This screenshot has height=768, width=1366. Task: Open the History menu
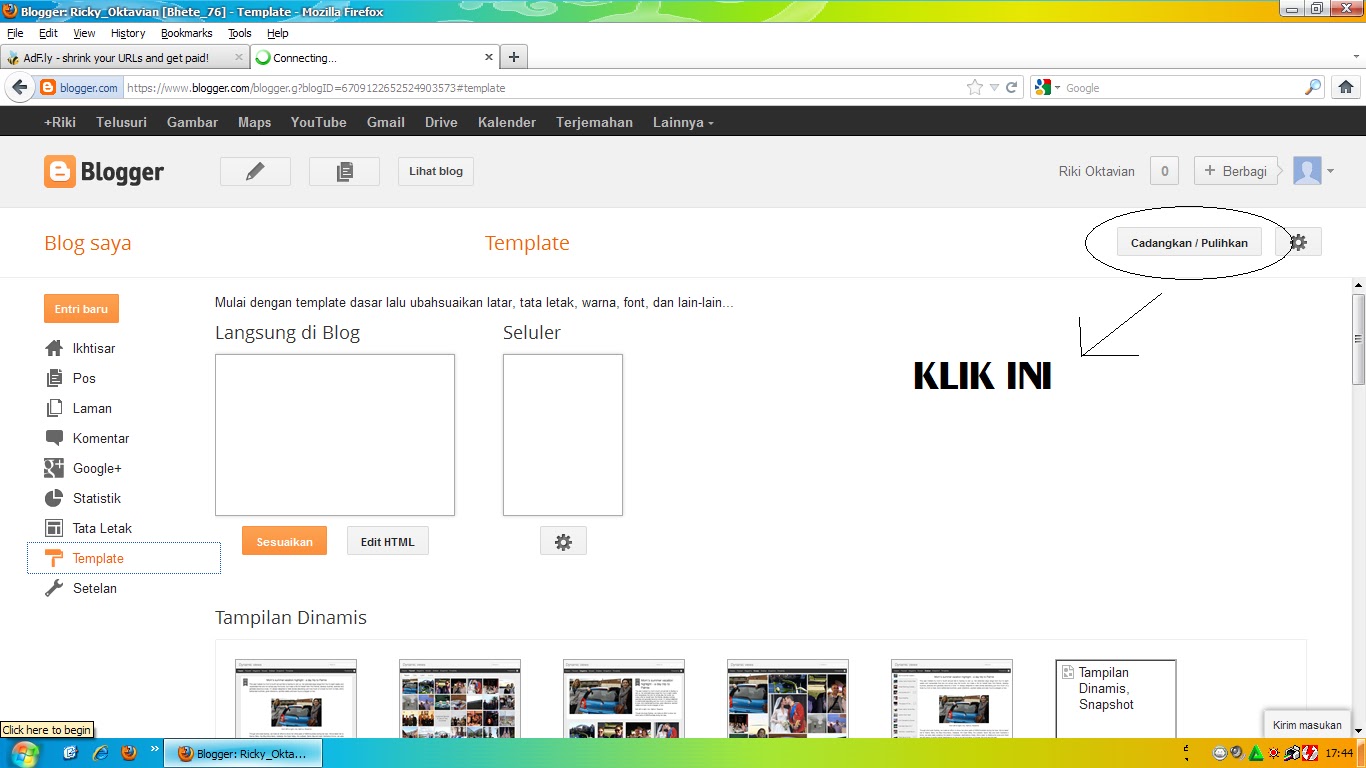coord(128,33)
